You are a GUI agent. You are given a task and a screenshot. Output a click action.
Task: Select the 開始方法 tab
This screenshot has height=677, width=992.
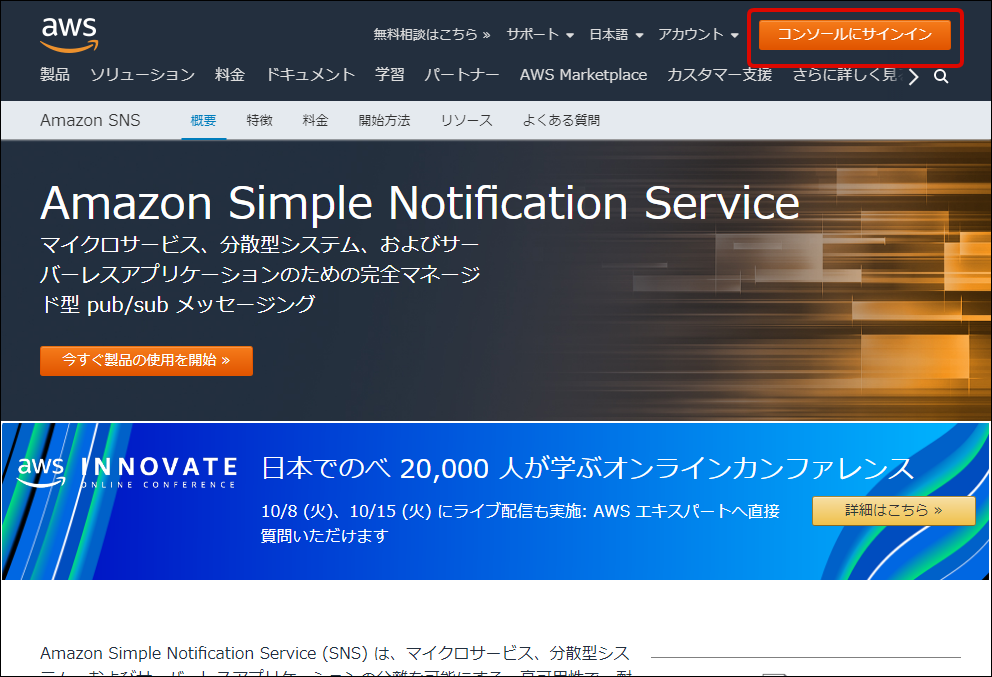click(385, 120)
